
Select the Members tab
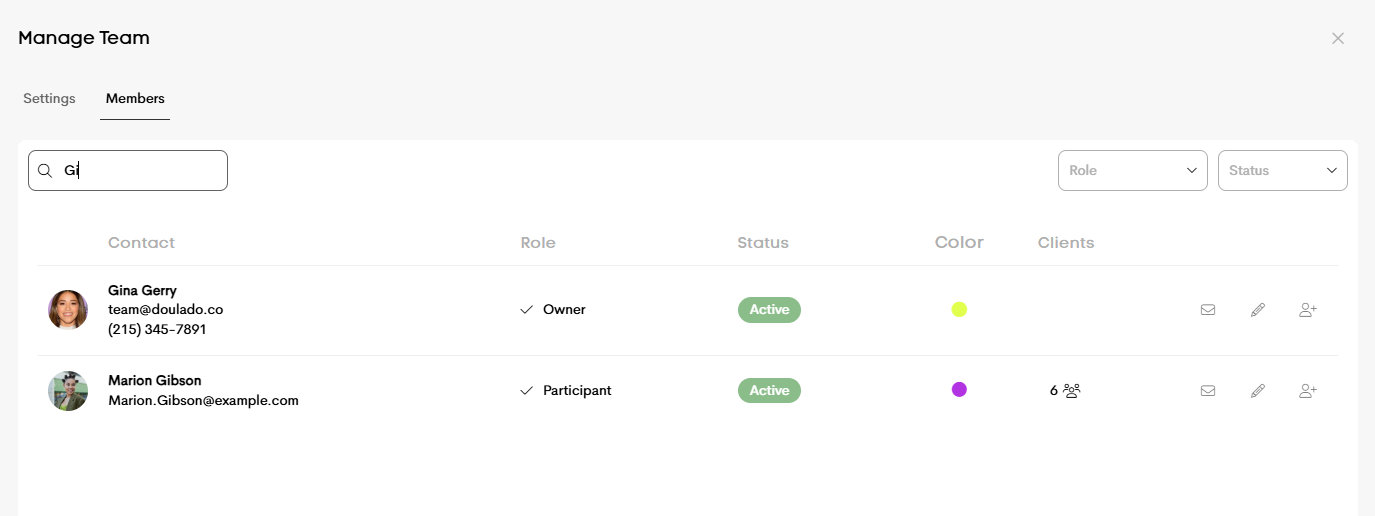(x=135, y=99)
